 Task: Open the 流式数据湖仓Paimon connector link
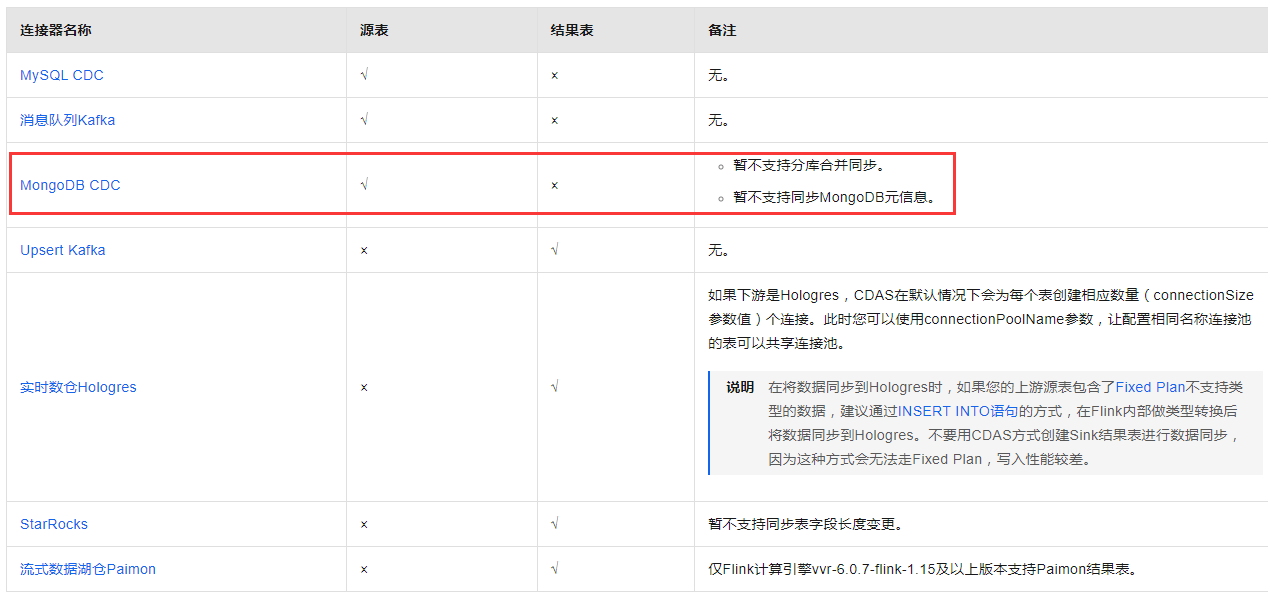pyautogui.click(x=88, y=569)
